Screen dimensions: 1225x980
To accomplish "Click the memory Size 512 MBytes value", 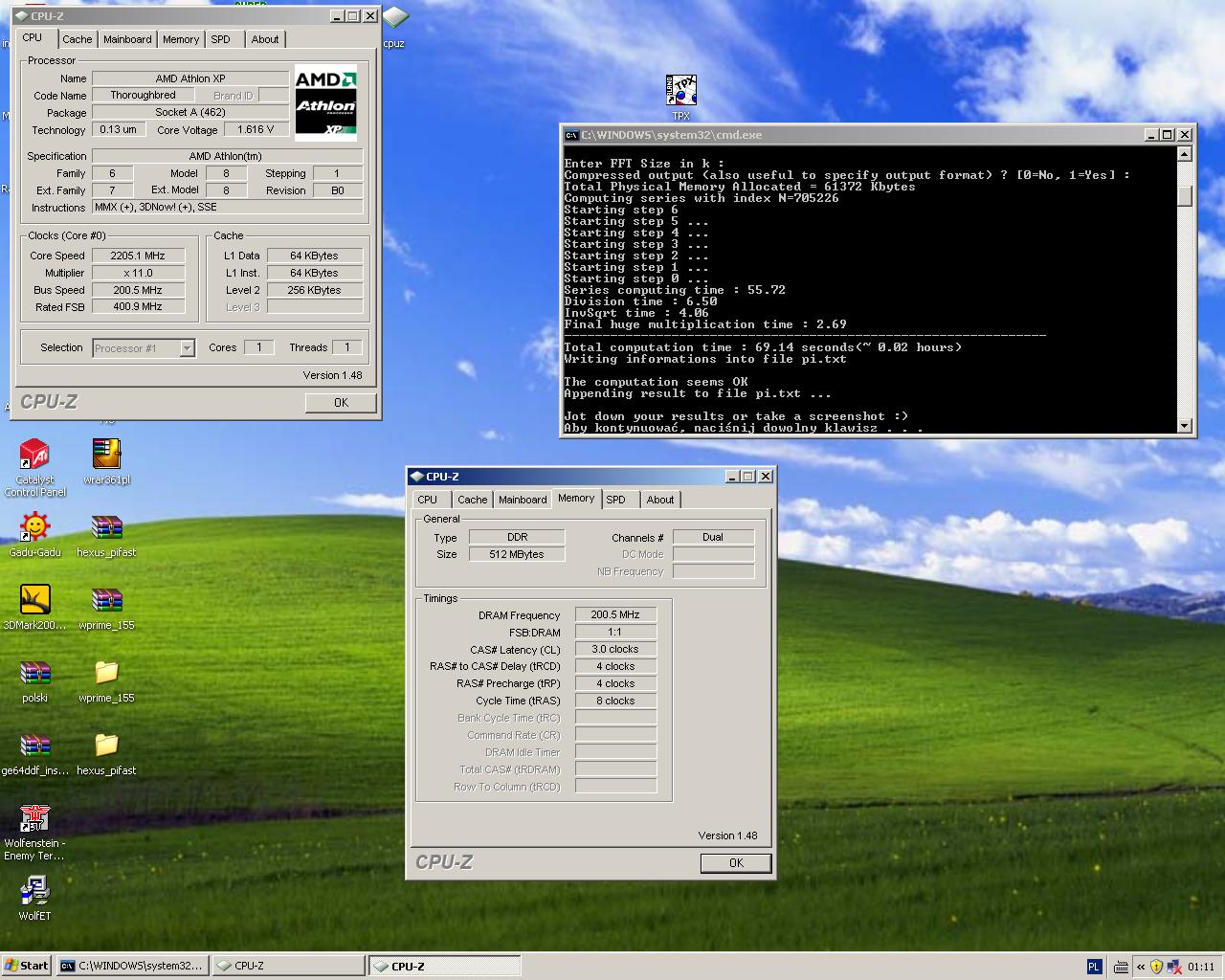I will click(517, 555).
